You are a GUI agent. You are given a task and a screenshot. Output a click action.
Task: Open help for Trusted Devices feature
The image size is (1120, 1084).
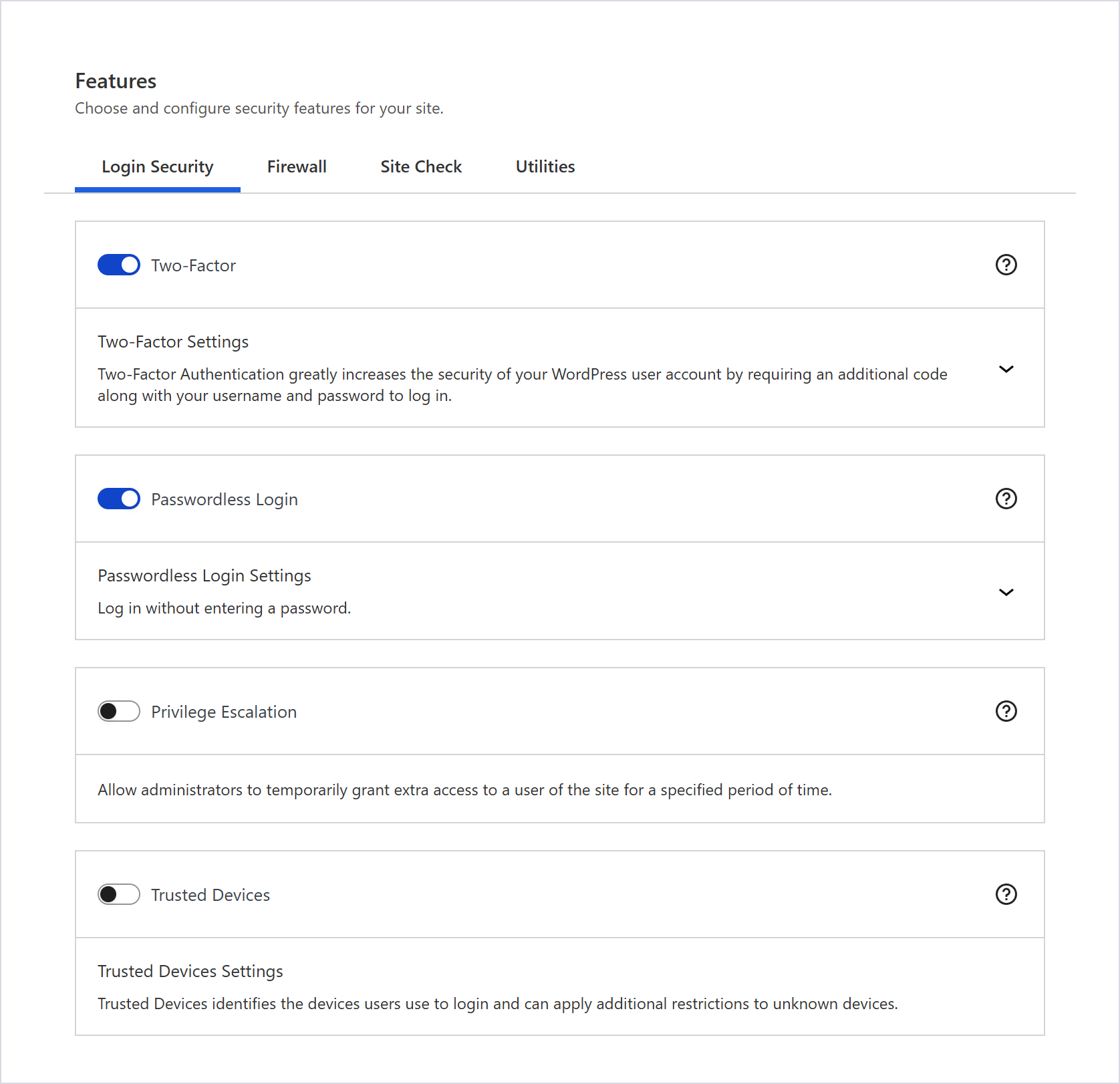[1006, 894]
